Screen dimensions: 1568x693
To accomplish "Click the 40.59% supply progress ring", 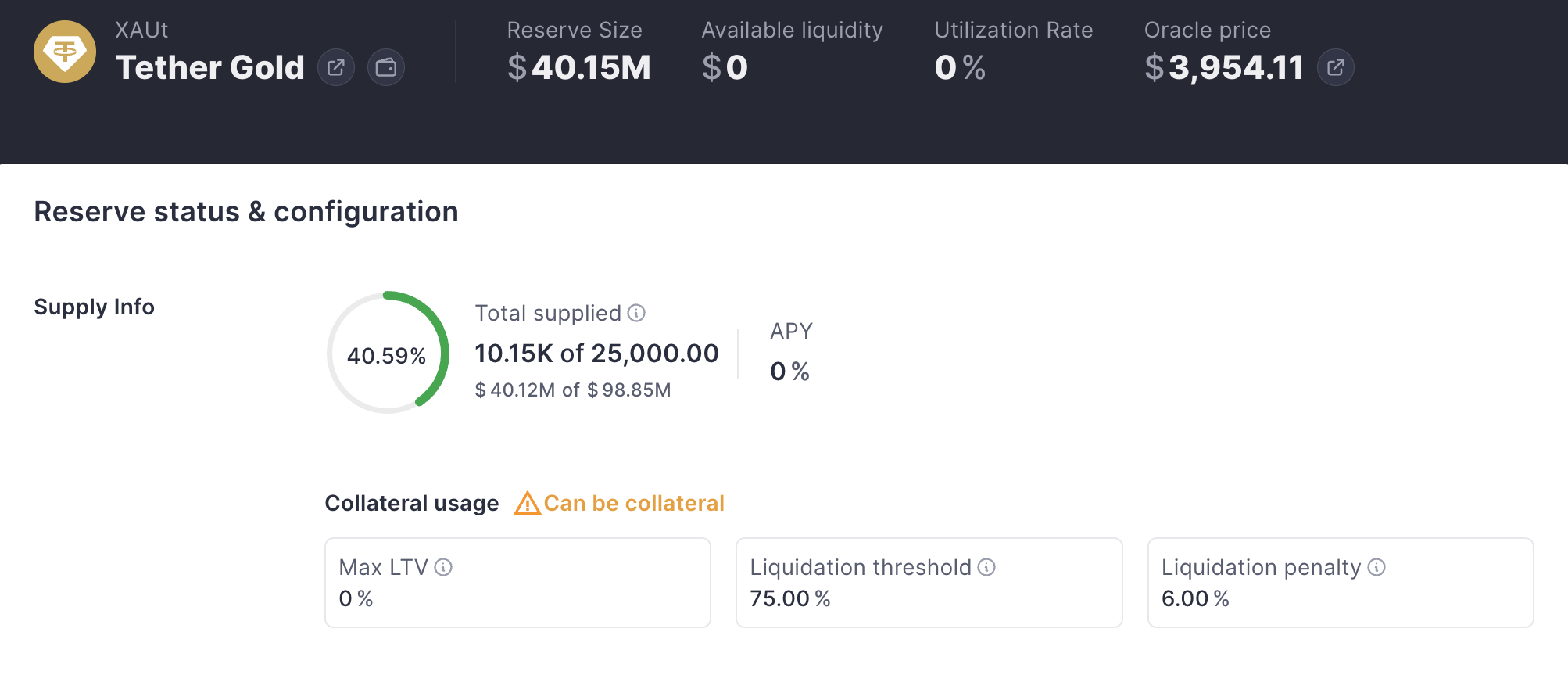I will (x=388, y=353).
